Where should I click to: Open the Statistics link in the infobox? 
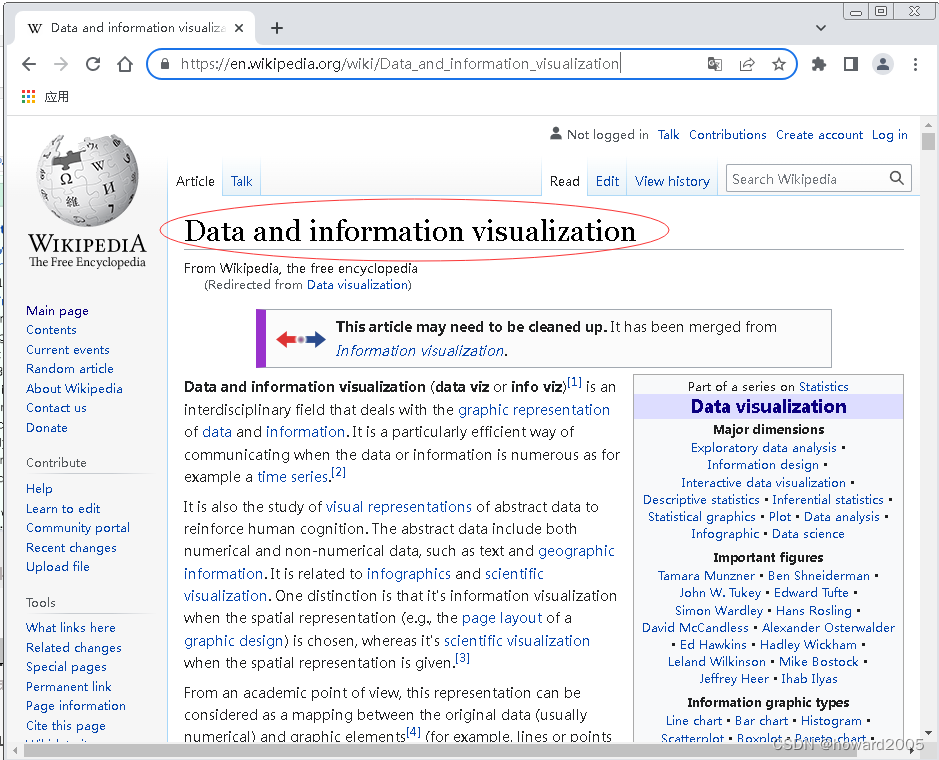click(823, 387)
